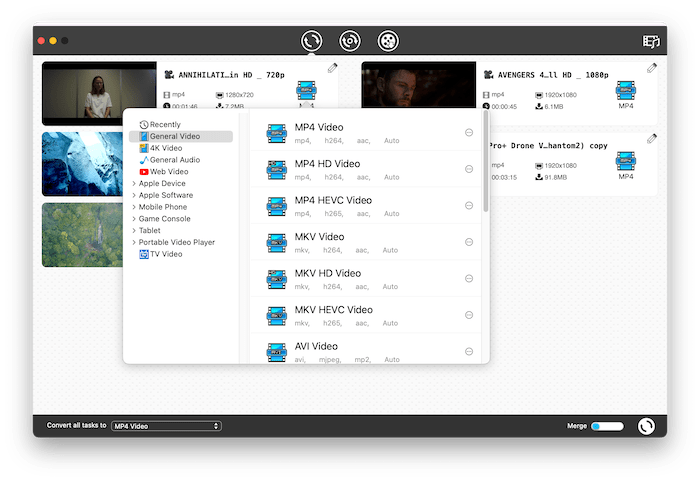Expand the Mobile Phone category
Viewport: 700px width, 481px height.
coord(134,207)
